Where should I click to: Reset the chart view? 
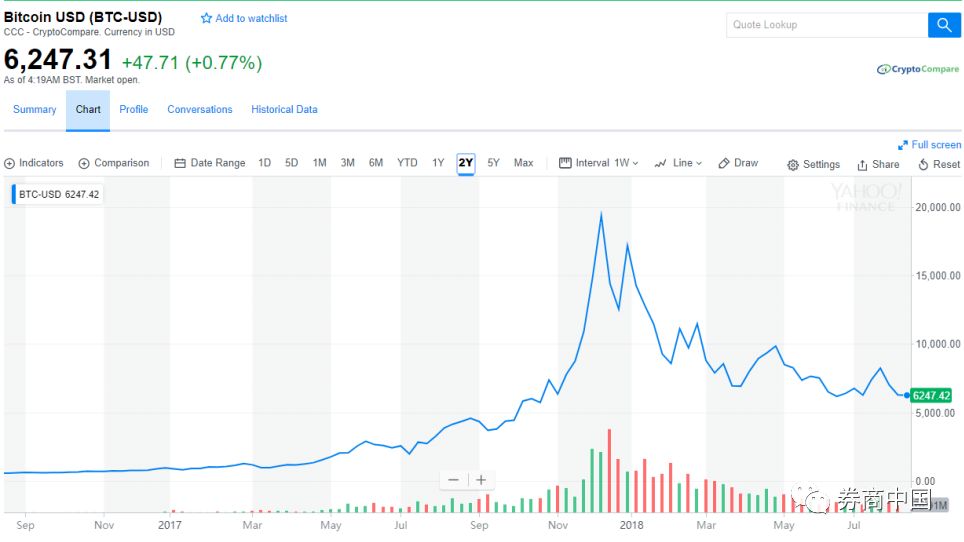pos(939,165)
